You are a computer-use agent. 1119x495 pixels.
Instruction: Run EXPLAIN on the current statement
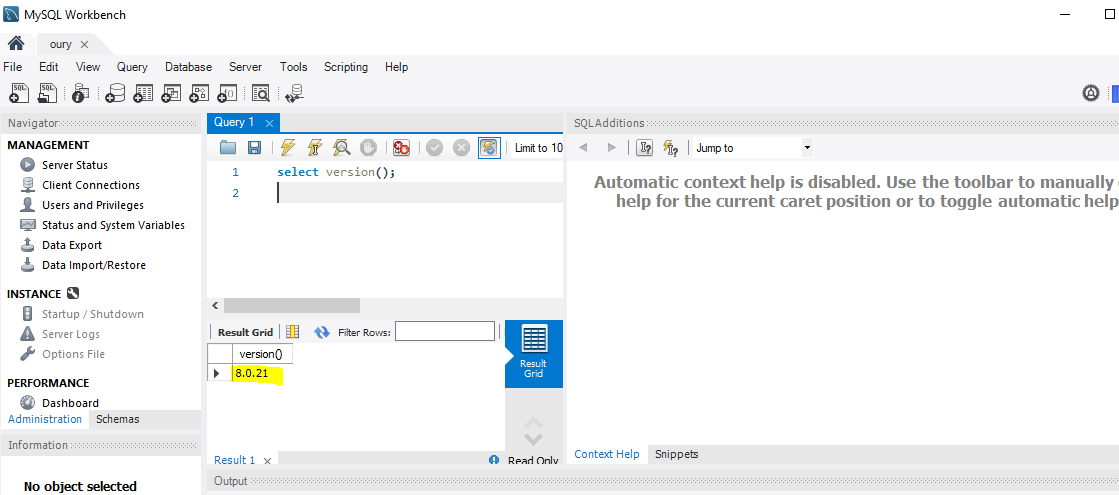tap(342, 148)
